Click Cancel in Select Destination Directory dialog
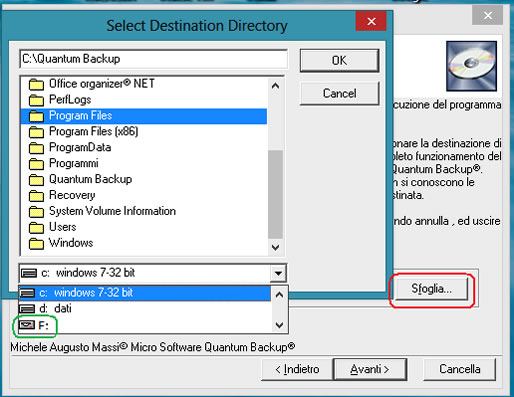514x397 pixels. [x=339, y=94]
